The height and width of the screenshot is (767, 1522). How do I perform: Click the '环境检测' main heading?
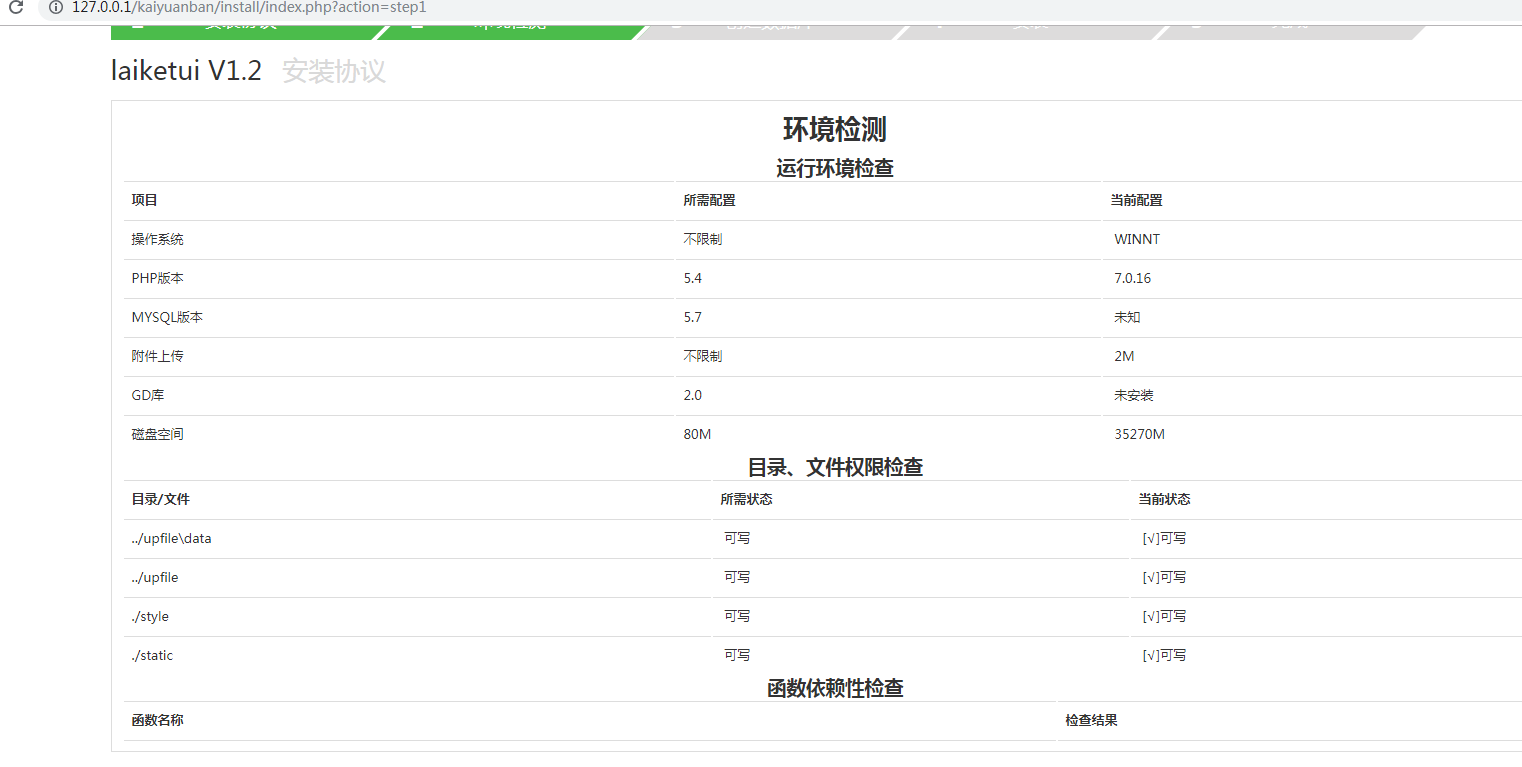click(x=834, y=129)
